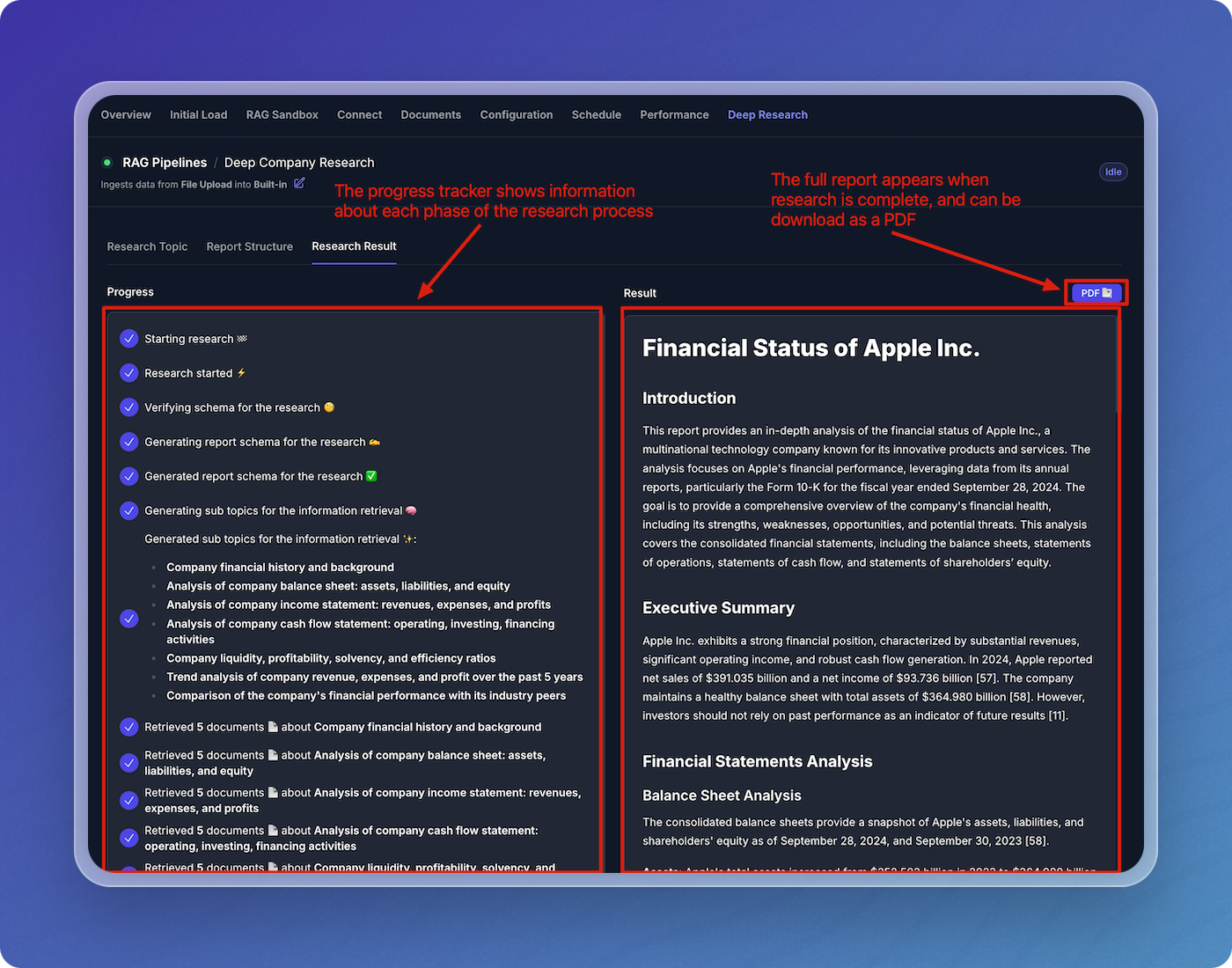Click bullet 'Analysis of company balance sheet' sub topic
Viewport: 1232px width, 968px height.
(338, 586)
